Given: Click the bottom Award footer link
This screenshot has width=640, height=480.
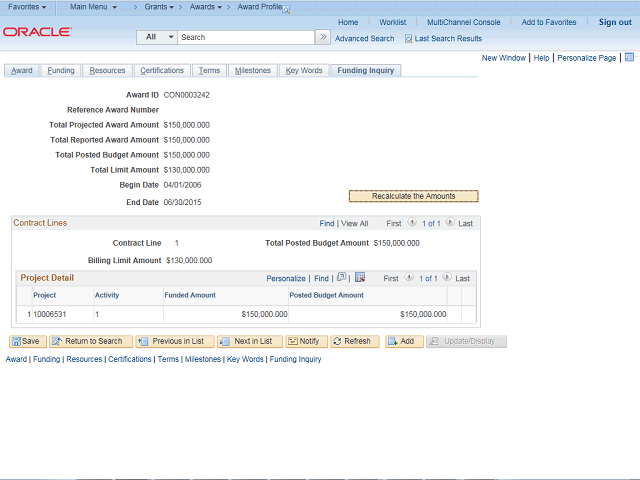Looking at the screenshot, I should click(16, 359).
